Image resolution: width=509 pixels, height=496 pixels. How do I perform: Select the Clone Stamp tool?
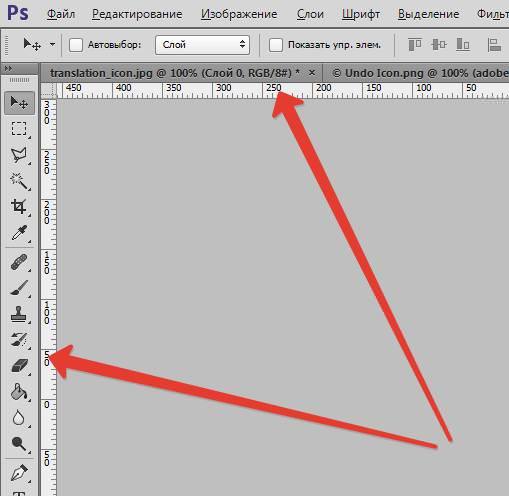pos(19,314)
